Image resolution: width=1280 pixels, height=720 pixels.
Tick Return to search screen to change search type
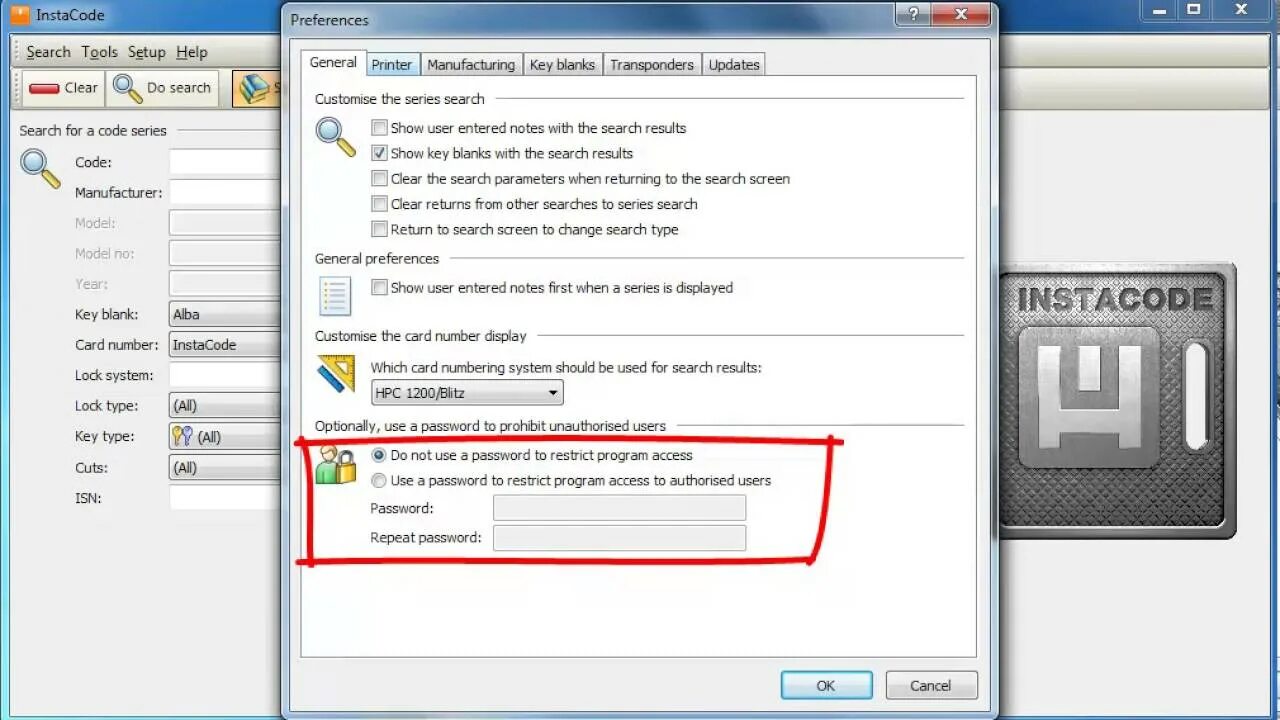(379, 229)
